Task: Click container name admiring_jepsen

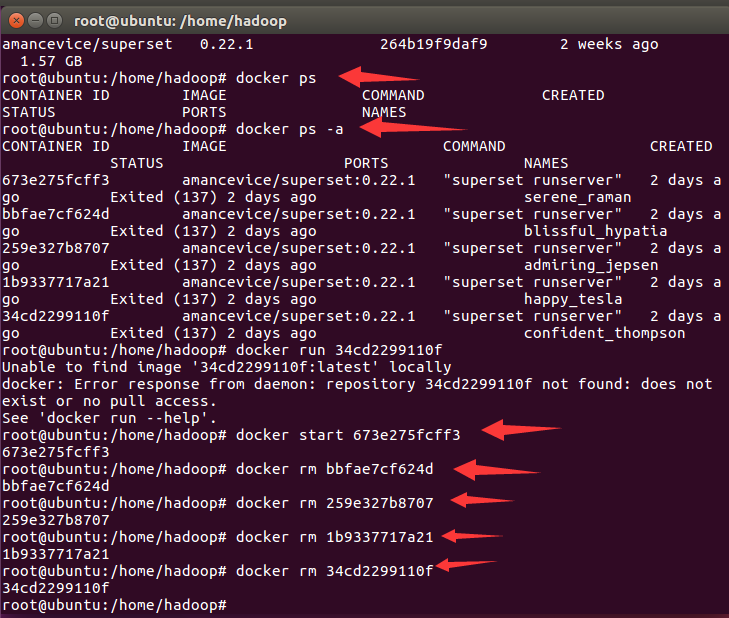Action: click(591, 266)
